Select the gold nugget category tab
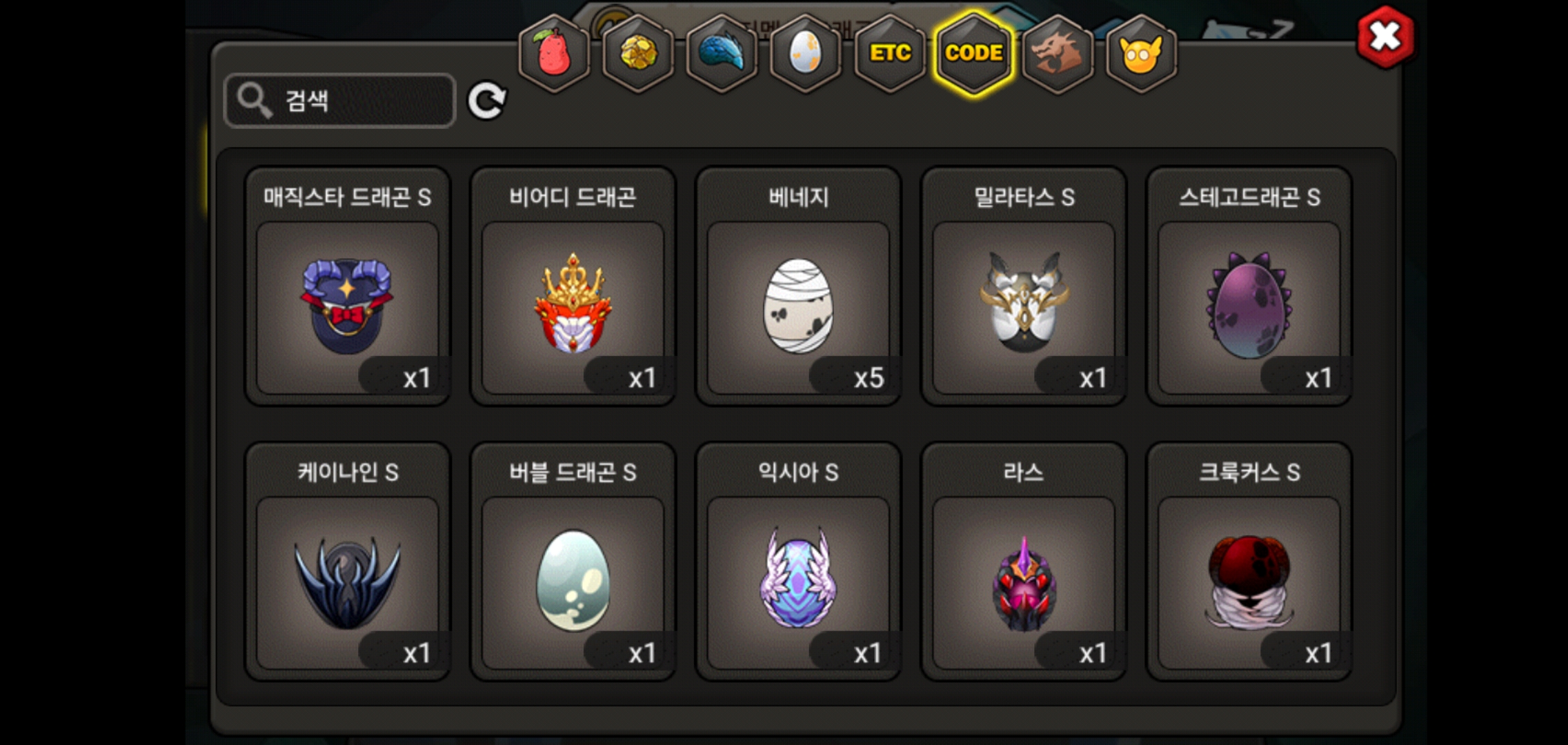1568x745 pixels. click(x=638, y=53)
